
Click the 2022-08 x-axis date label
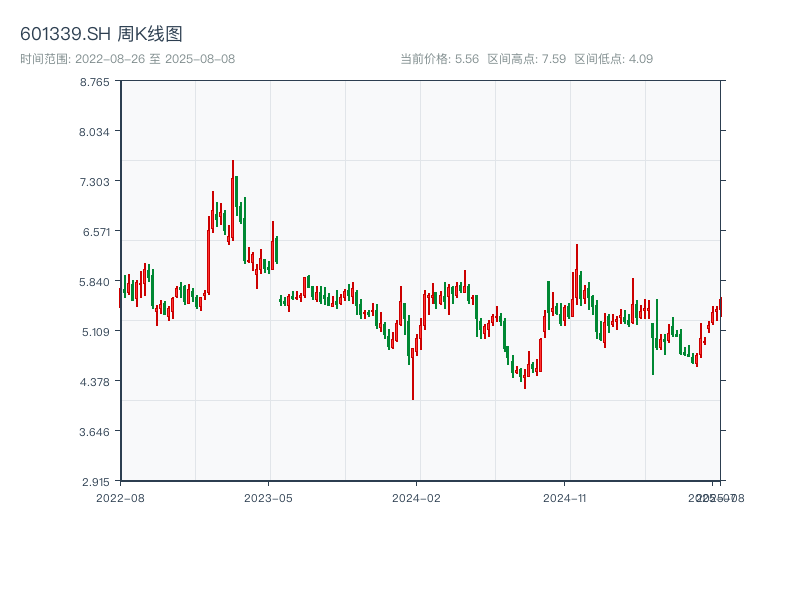(120, 497)
